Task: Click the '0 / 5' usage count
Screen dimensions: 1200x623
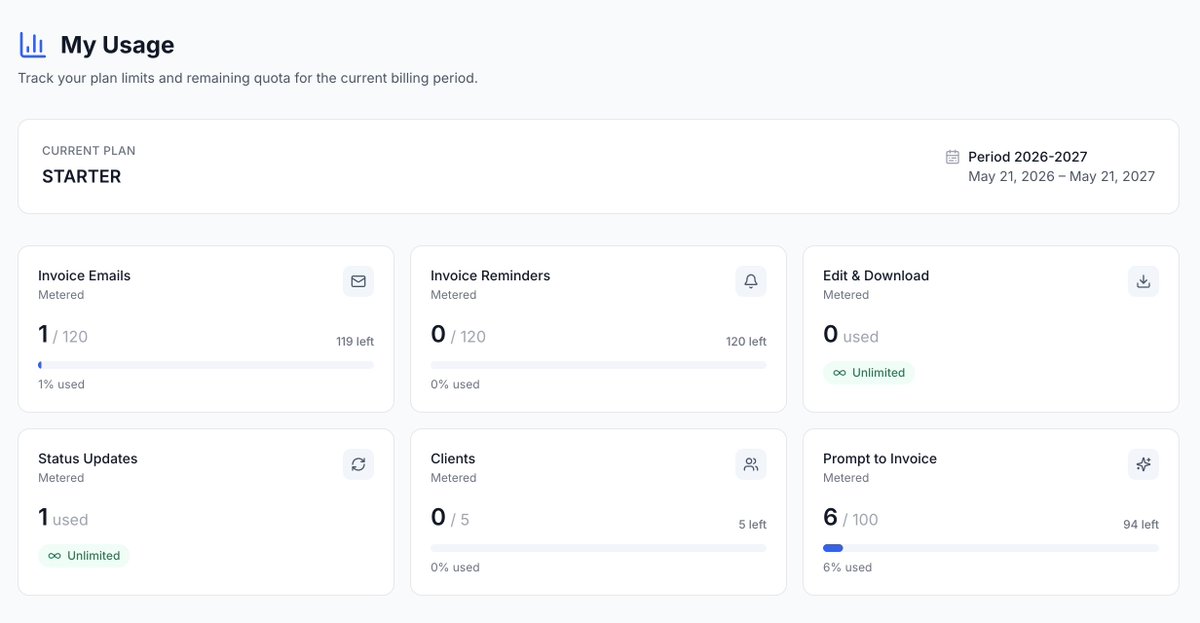Action: point(450,518)
